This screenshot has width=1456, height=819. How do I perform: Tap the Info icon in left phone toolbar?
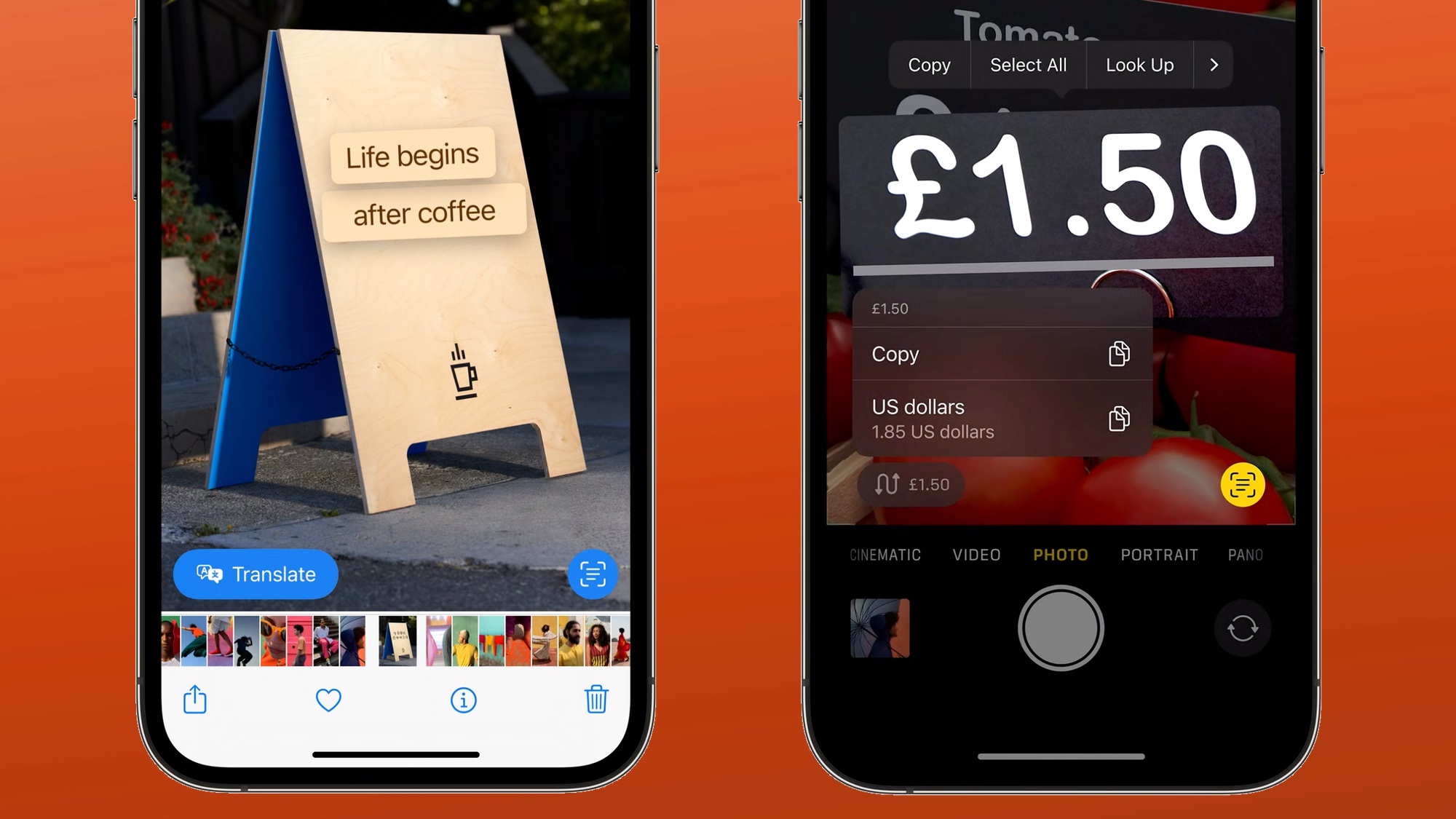[463, 699]
